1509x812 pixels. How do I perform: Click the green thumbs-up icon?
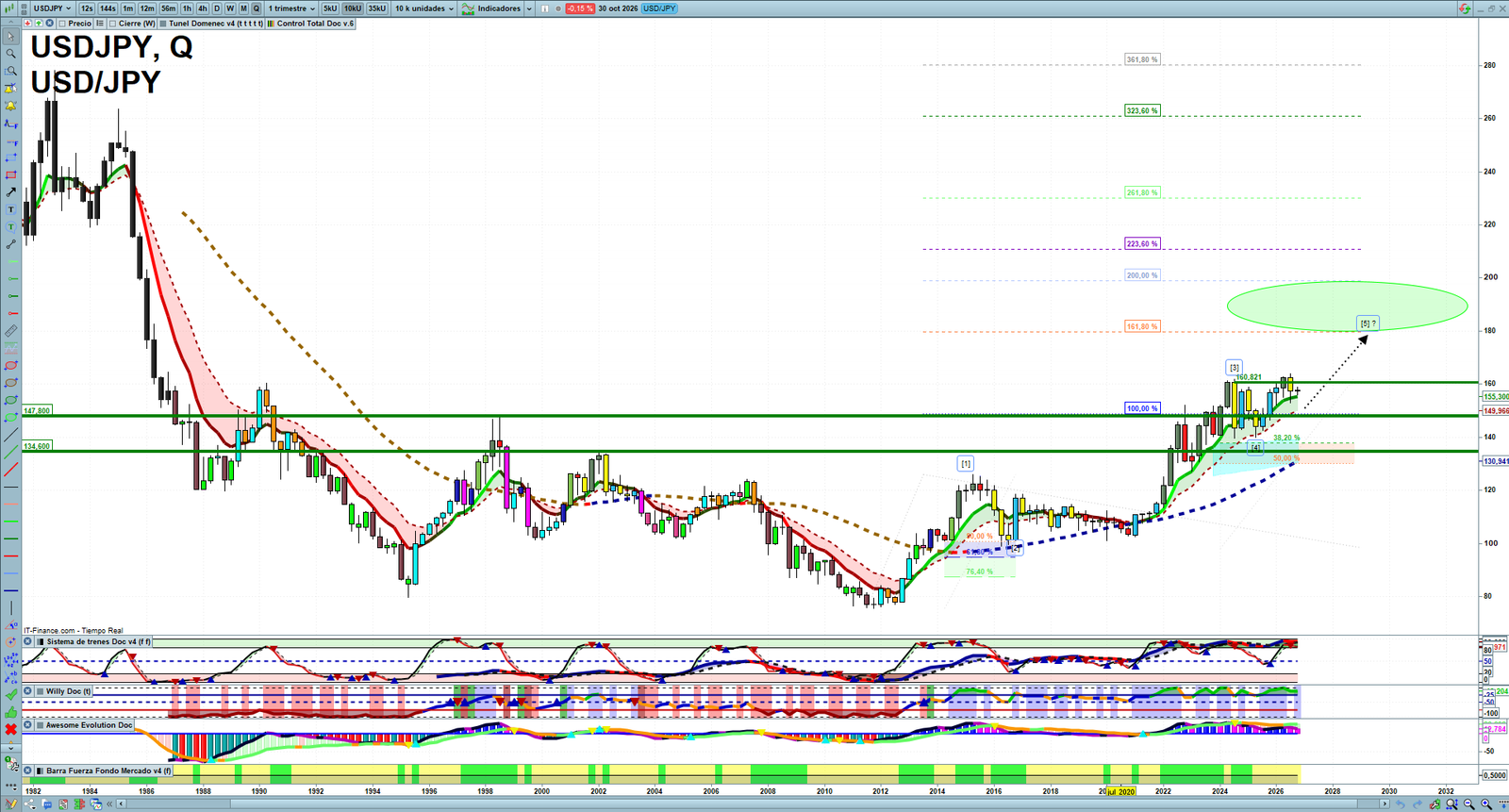tap(11, 713)
